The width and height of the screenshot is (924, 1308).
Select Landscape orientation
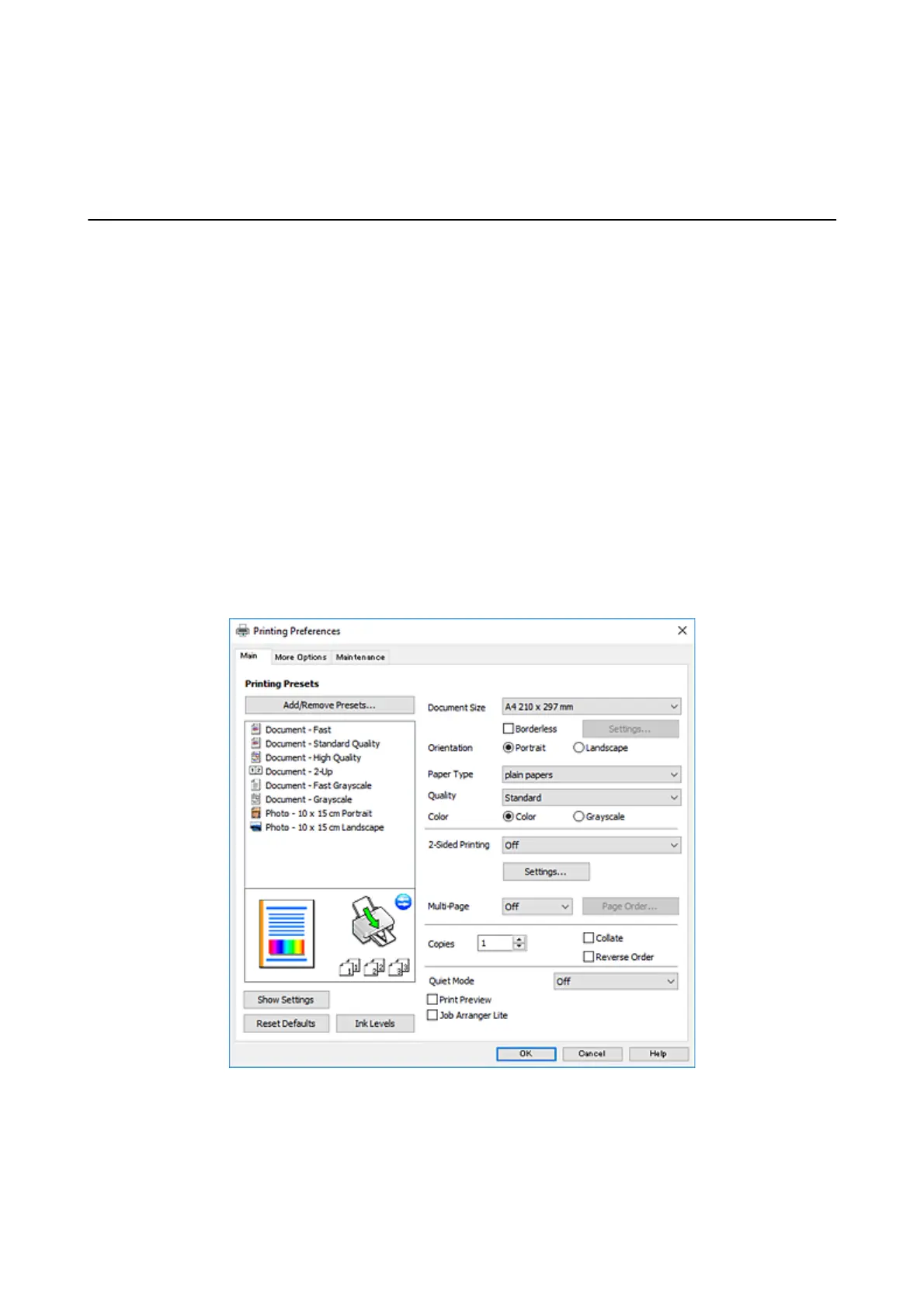point(578,747)
